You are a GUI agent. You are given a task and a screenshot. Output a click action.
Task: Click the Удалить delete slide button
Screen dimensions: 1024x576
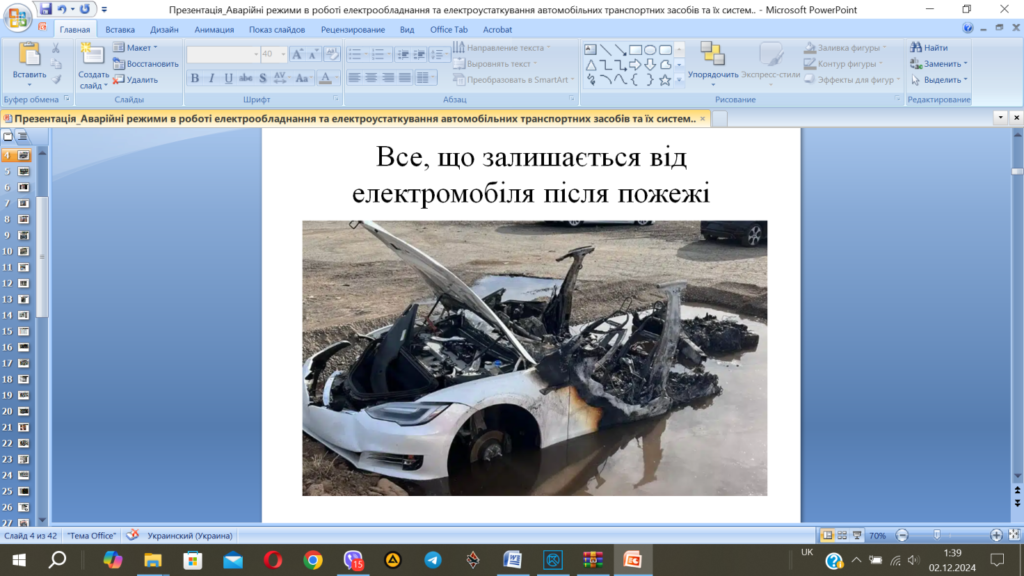[135, 80]
